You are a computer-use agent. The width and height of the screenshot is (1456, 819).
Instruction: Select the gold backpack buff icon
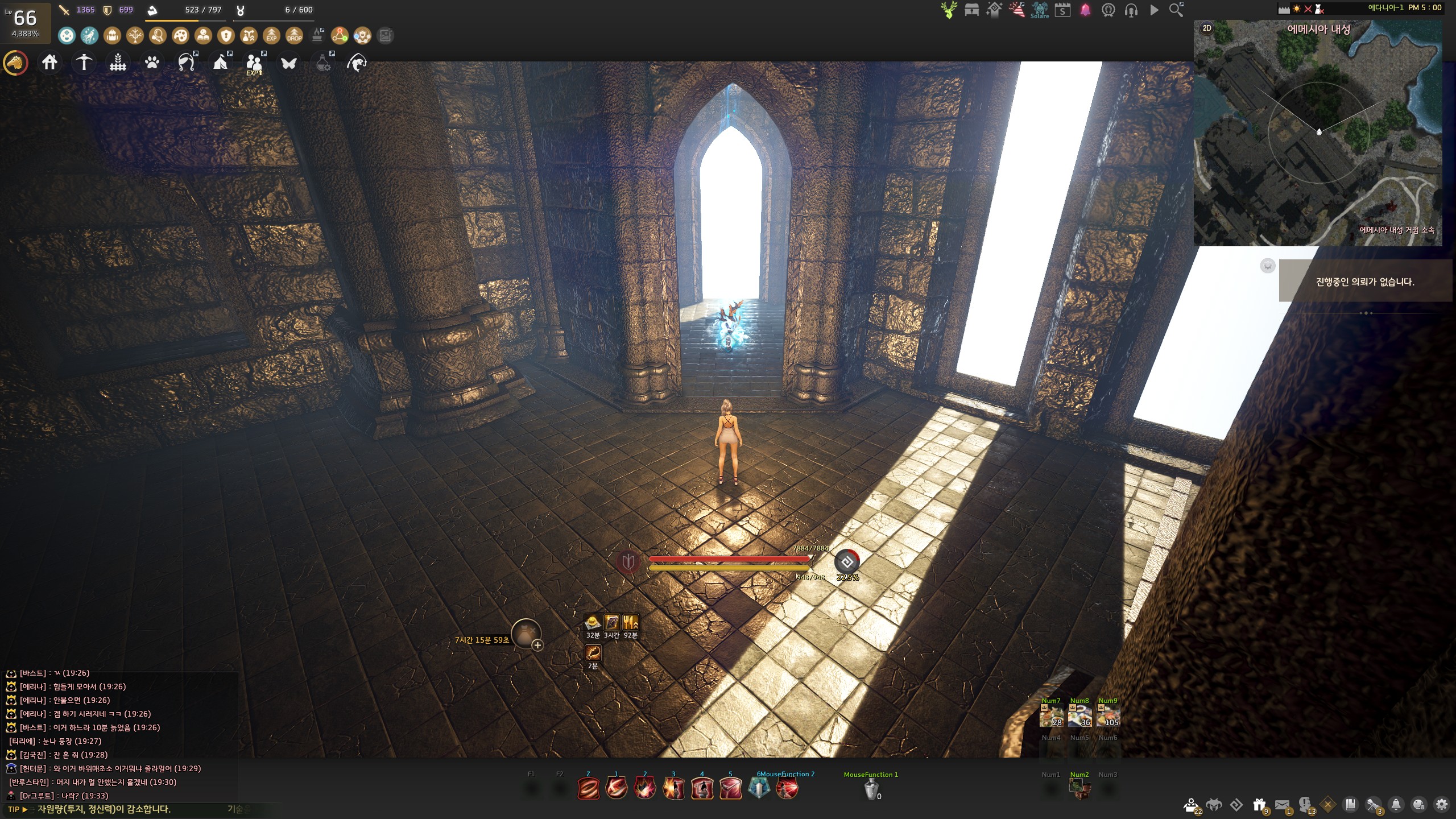[112, 36]
